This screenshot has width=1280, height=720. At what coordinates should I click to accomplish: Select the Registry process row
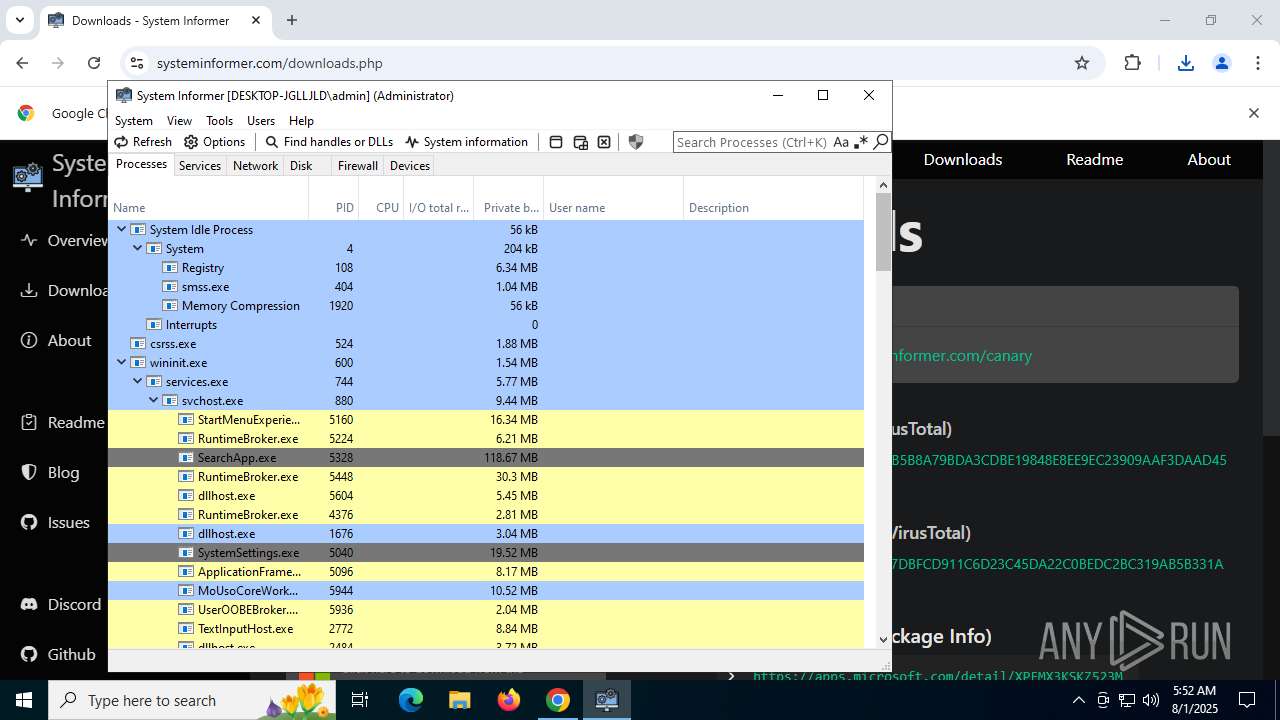[486, 268]
